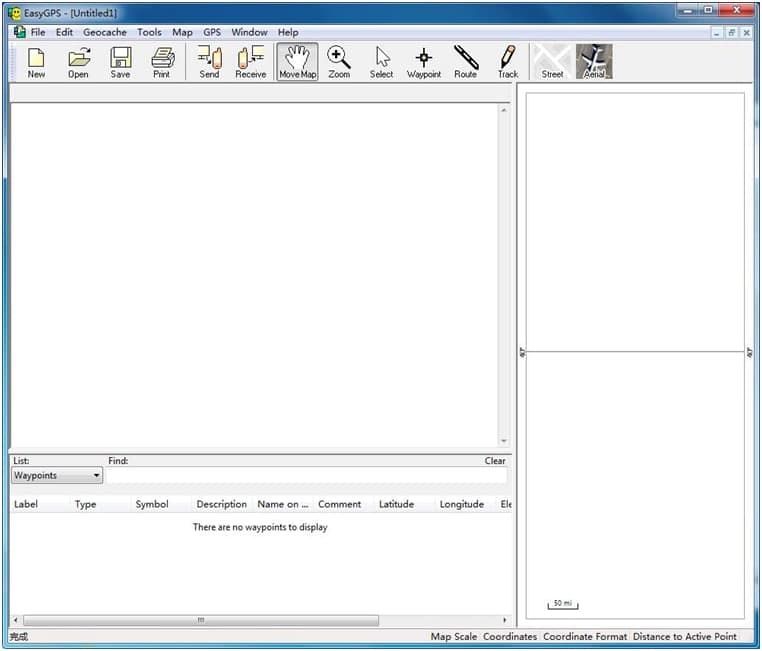
Task: Focus the Find search input field
Action: coord(307,475)
